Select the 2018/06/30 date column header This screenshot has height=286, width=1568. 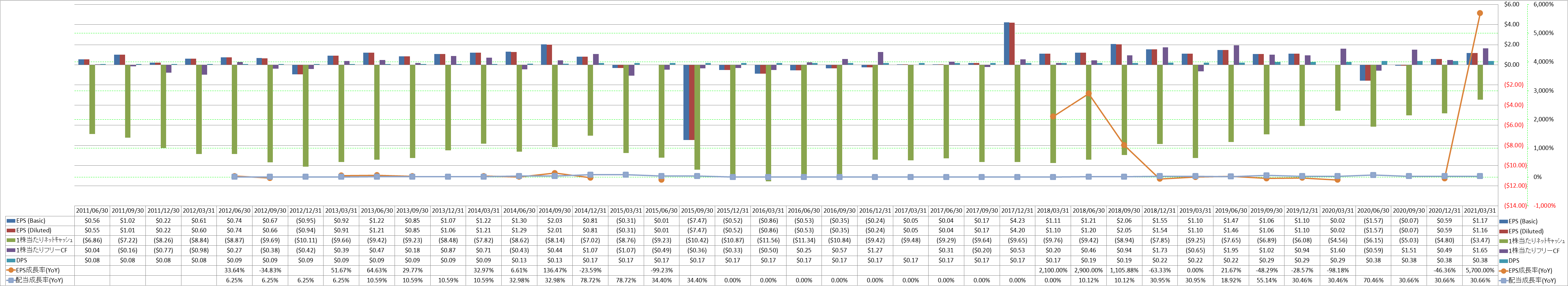[1088, 211]
